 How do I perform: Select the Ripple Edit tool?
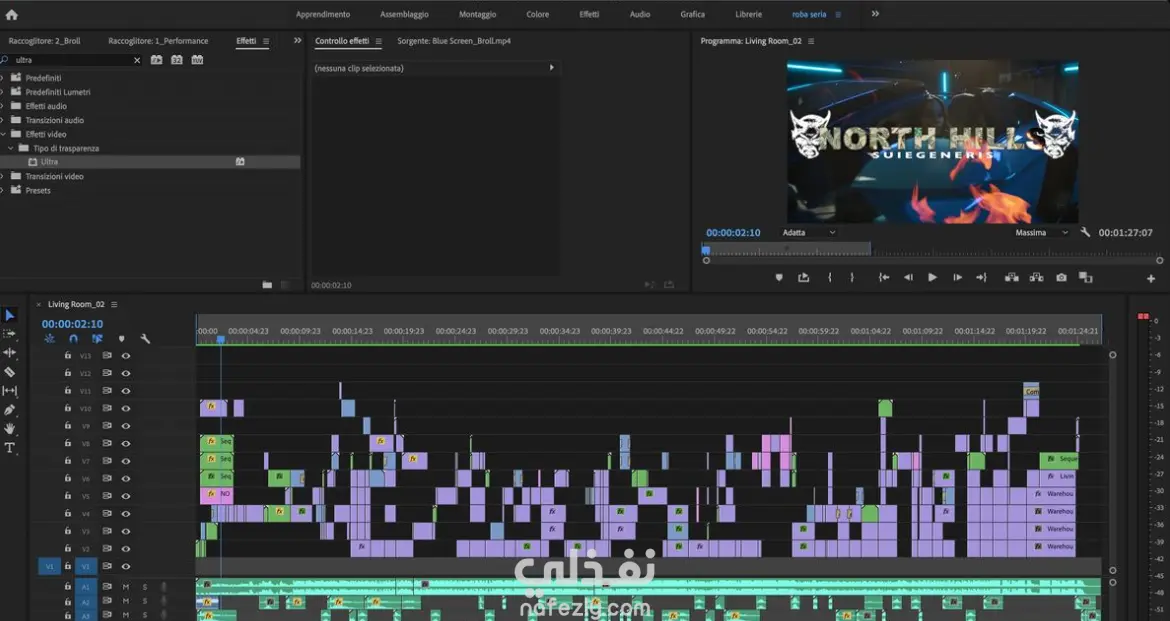pos(10,352)
